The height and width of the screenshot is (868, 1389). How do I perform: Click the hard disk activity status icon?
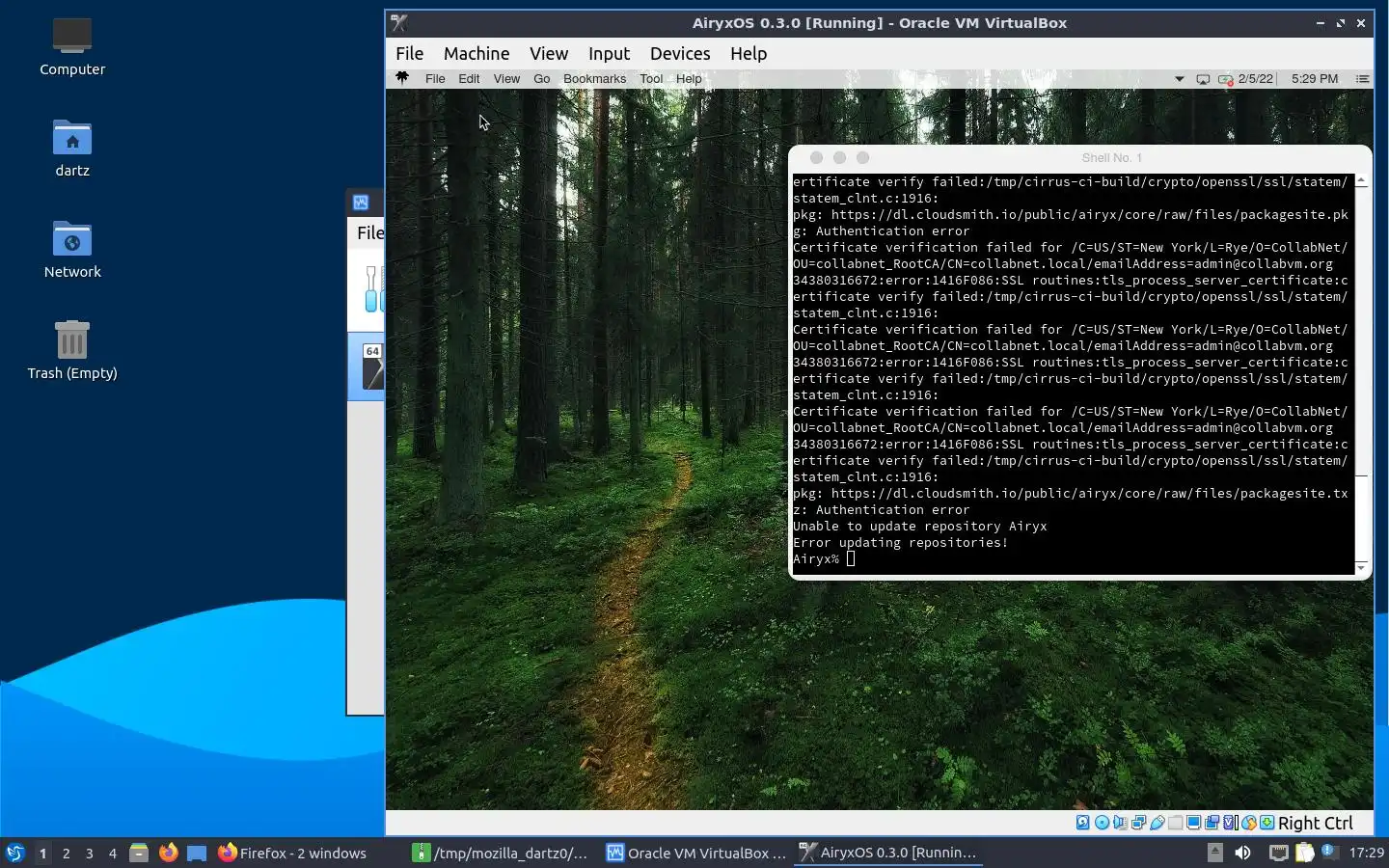pyautogui.click(x=1082, y=823)
